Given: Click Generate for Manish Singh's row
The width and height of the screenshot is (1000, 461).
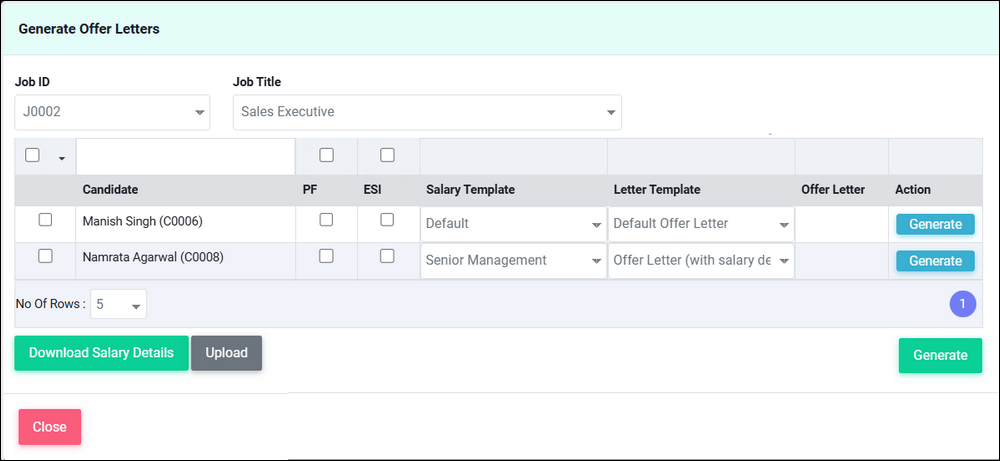Looking at the screenshot, I should tap(934, 224).
